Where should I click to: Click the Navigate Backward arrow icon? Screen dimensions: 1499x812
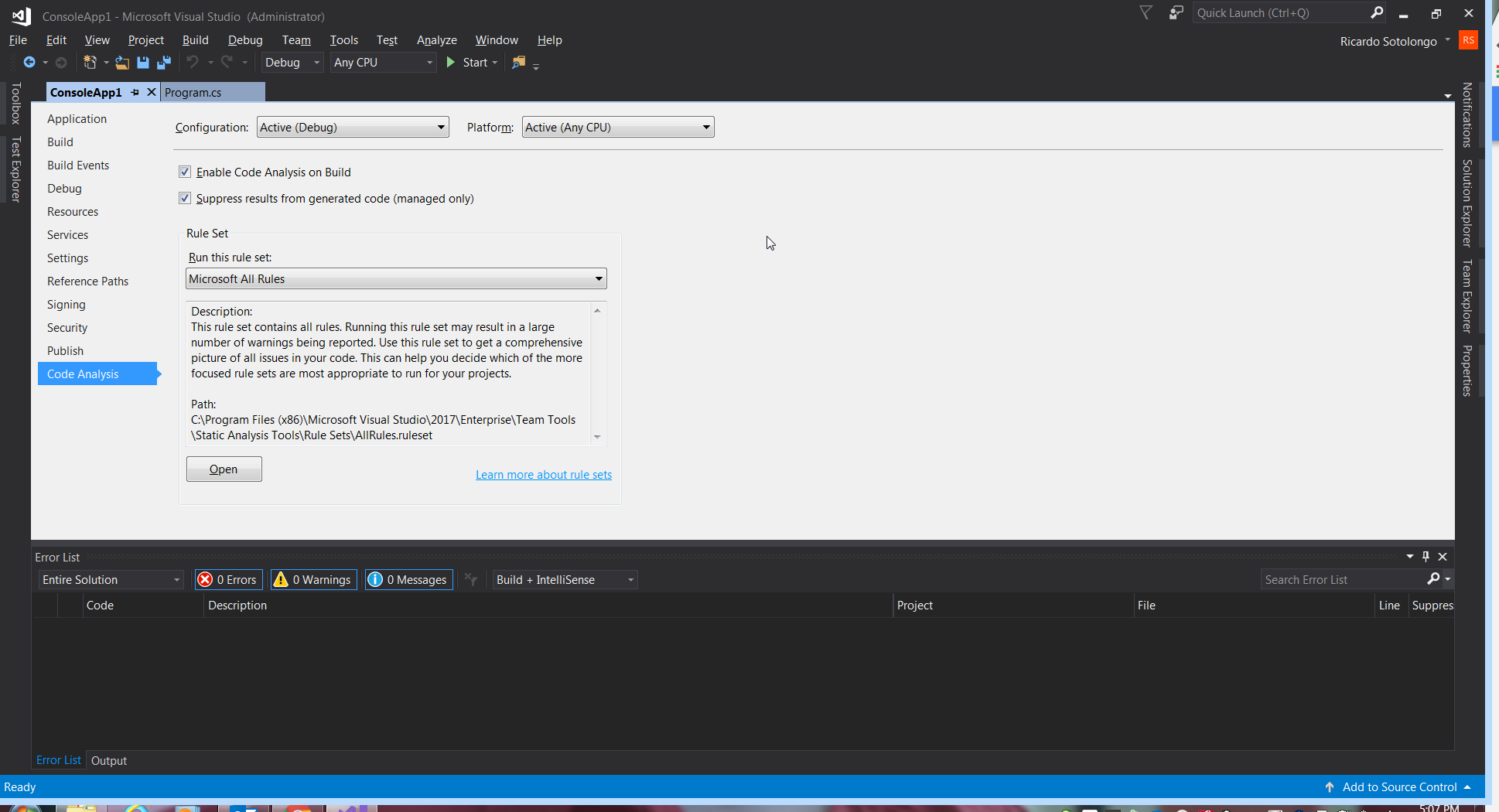click(29, 63)
